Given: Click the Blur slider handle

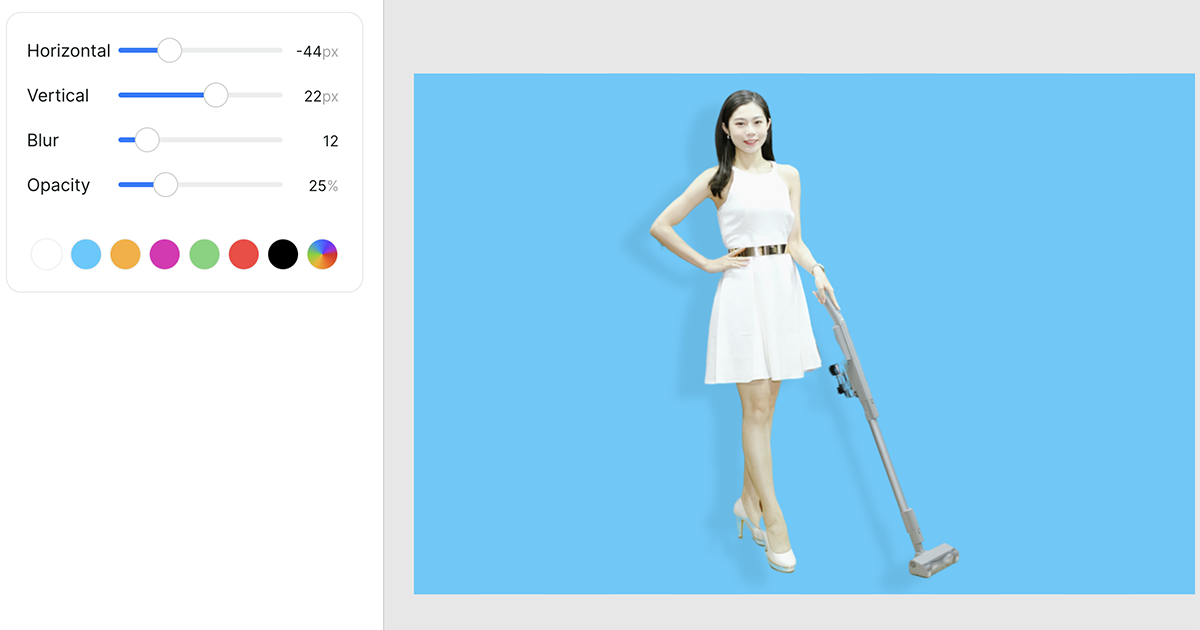Looking at the screenshot, I should [x=147, y=140].
